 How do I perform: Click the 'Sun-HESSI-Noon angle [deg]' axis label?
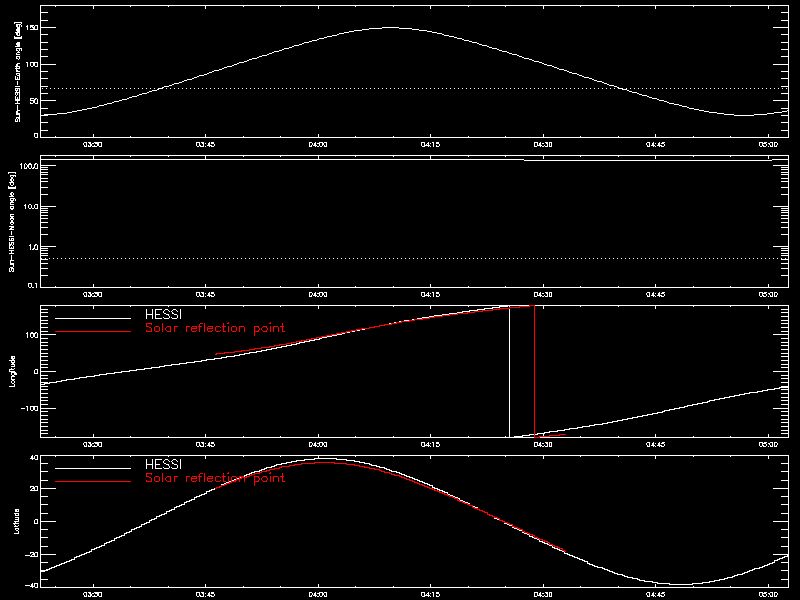point(12,222)
